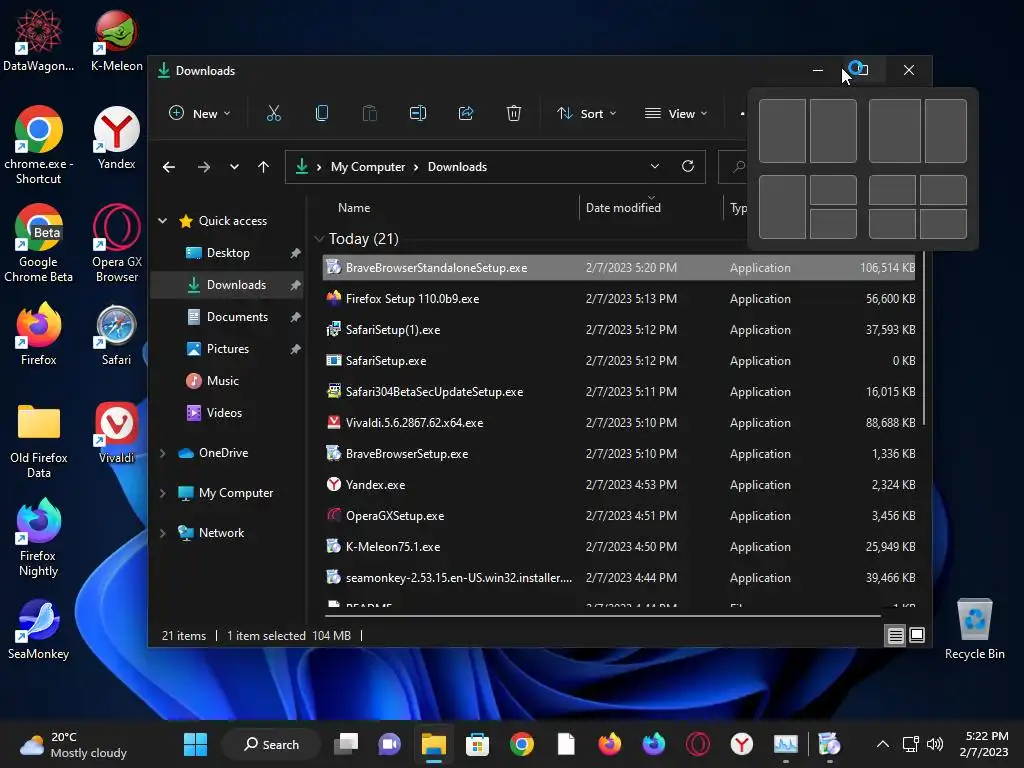The height and width of the screenshot is (768, 1024).
Task: Click Windows Start button on taskbar
Action: (x=195, y=744)
